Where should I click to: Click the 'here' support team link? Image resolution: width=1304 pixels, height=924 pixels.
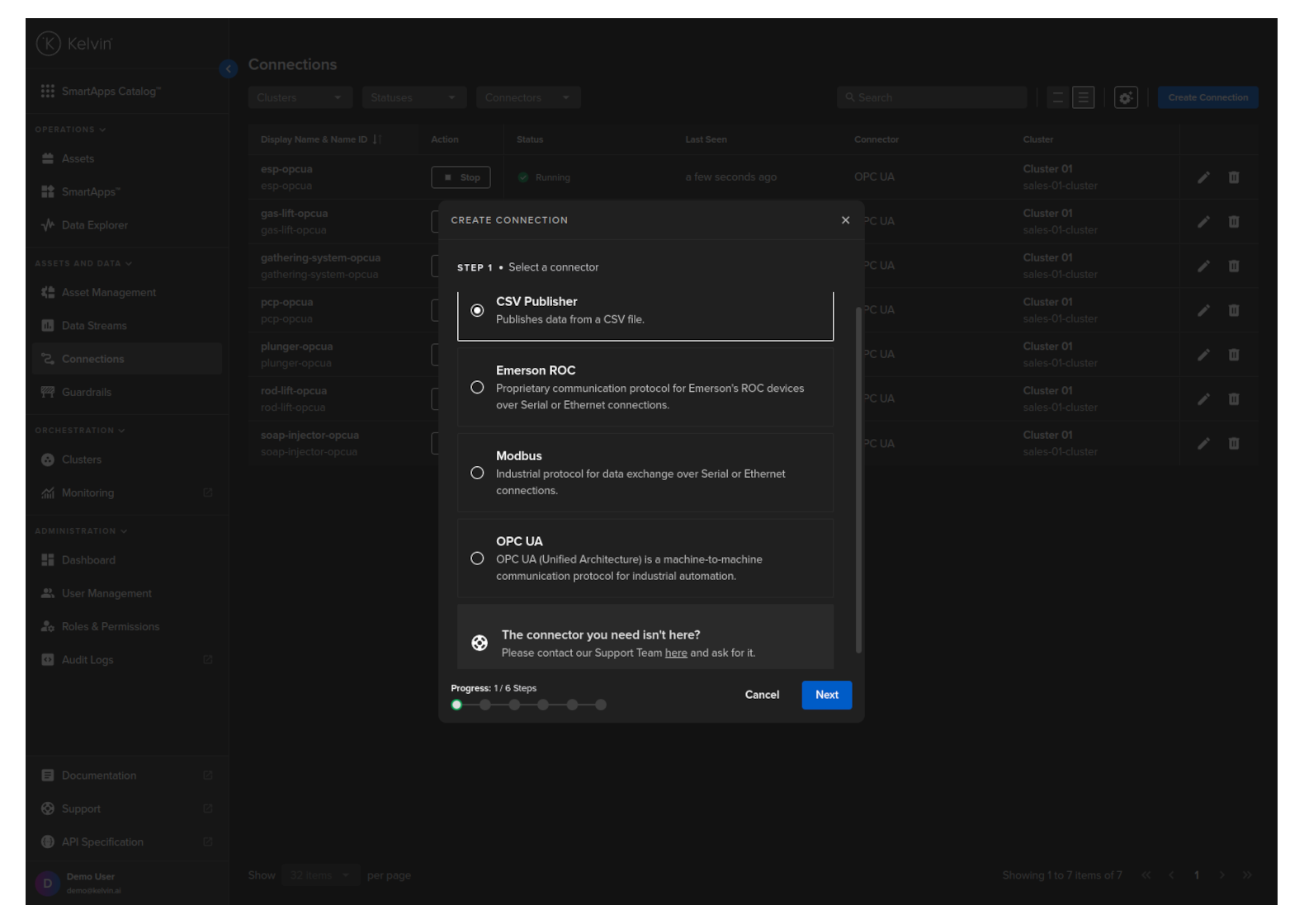pyautogui.click(x=676, y=653)
